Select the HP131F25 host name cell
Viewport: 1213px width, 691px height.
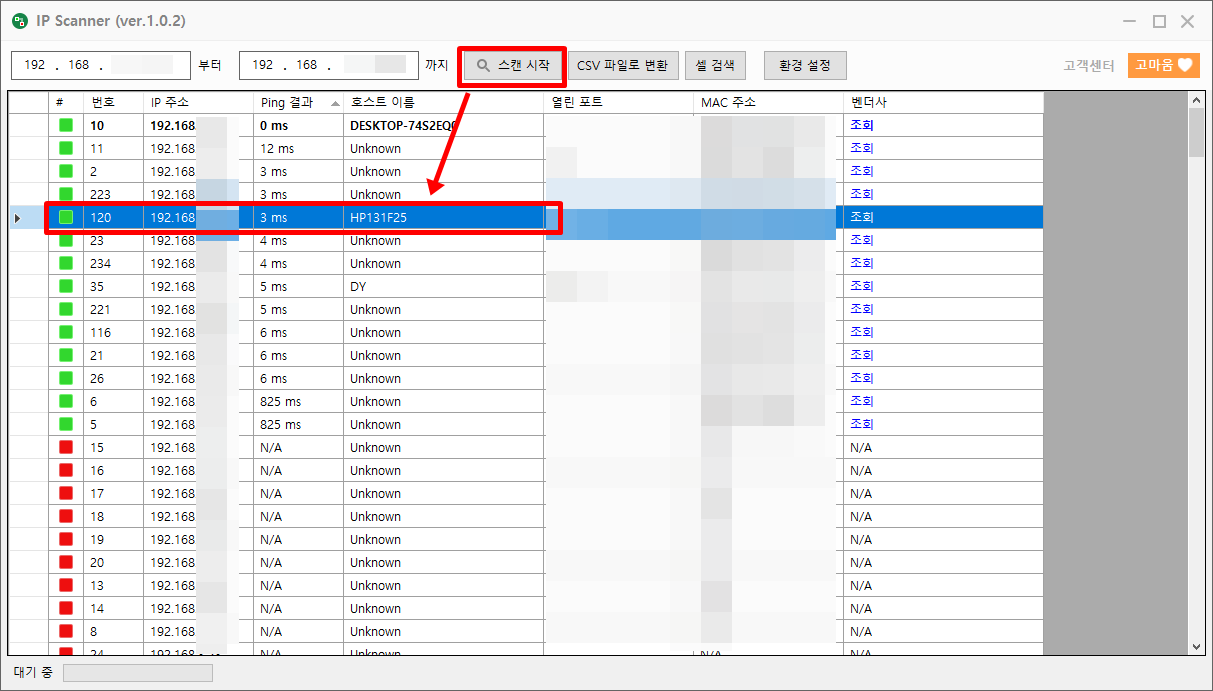pyautogui.click(x=444, y=218)
